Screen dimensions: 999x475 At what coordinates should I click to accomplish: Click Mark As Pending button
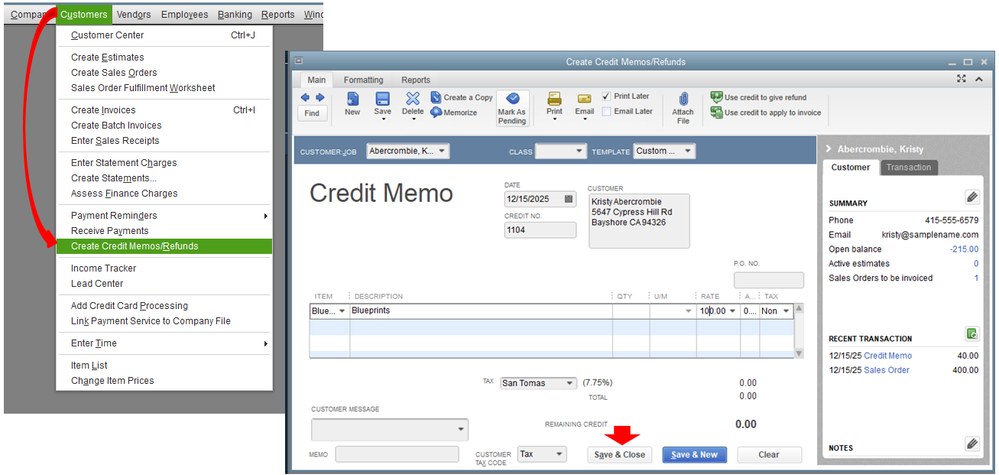[x=512, y=108]
